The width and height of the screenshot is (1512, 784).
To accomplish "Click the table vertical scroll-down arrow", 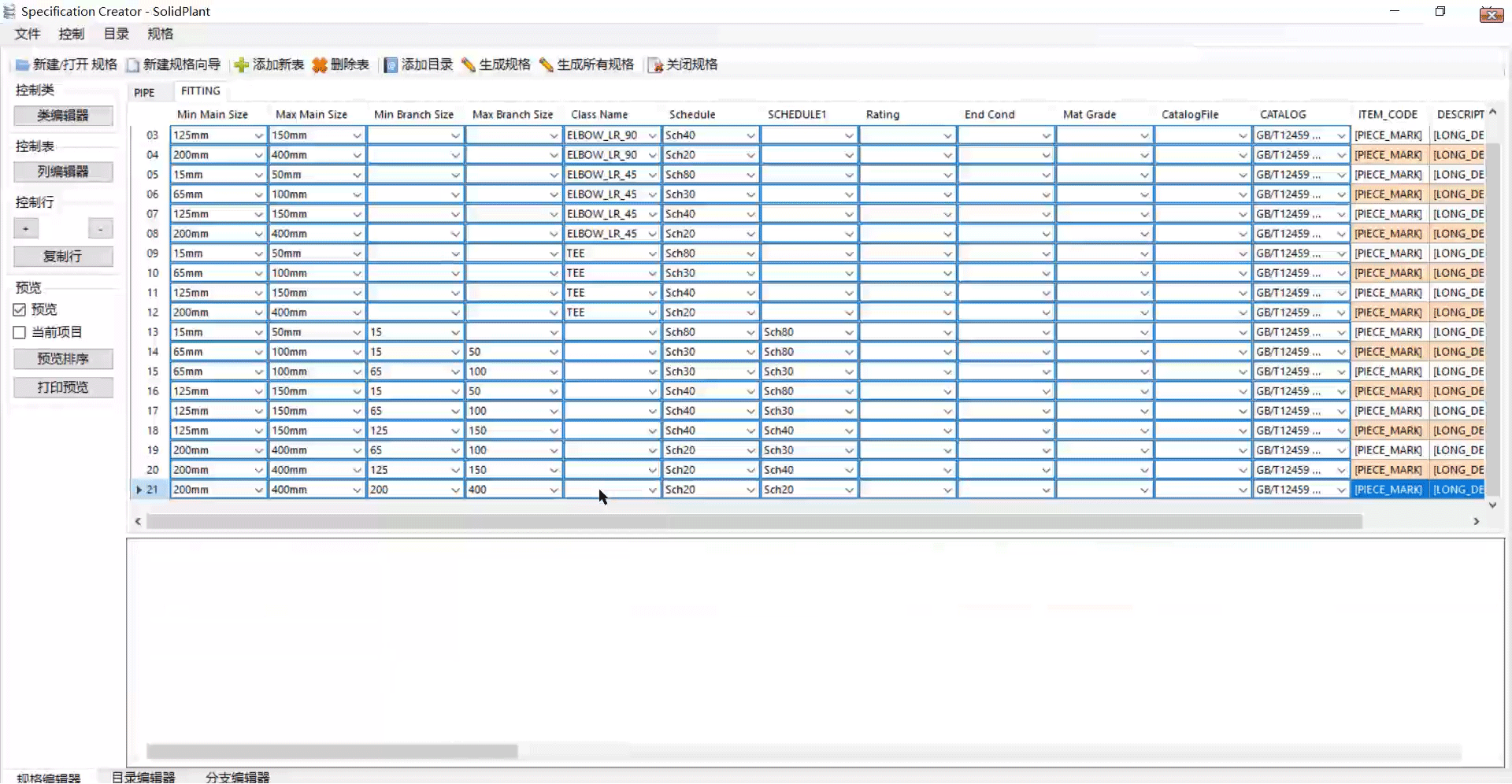I will [1492, 505].
